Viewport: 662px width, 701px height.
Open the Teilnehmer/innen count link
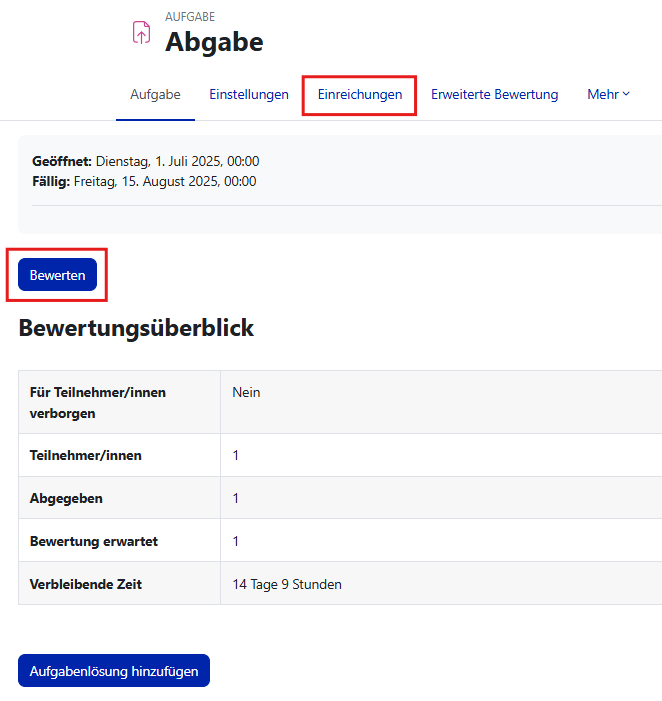(x=236, y=455)
